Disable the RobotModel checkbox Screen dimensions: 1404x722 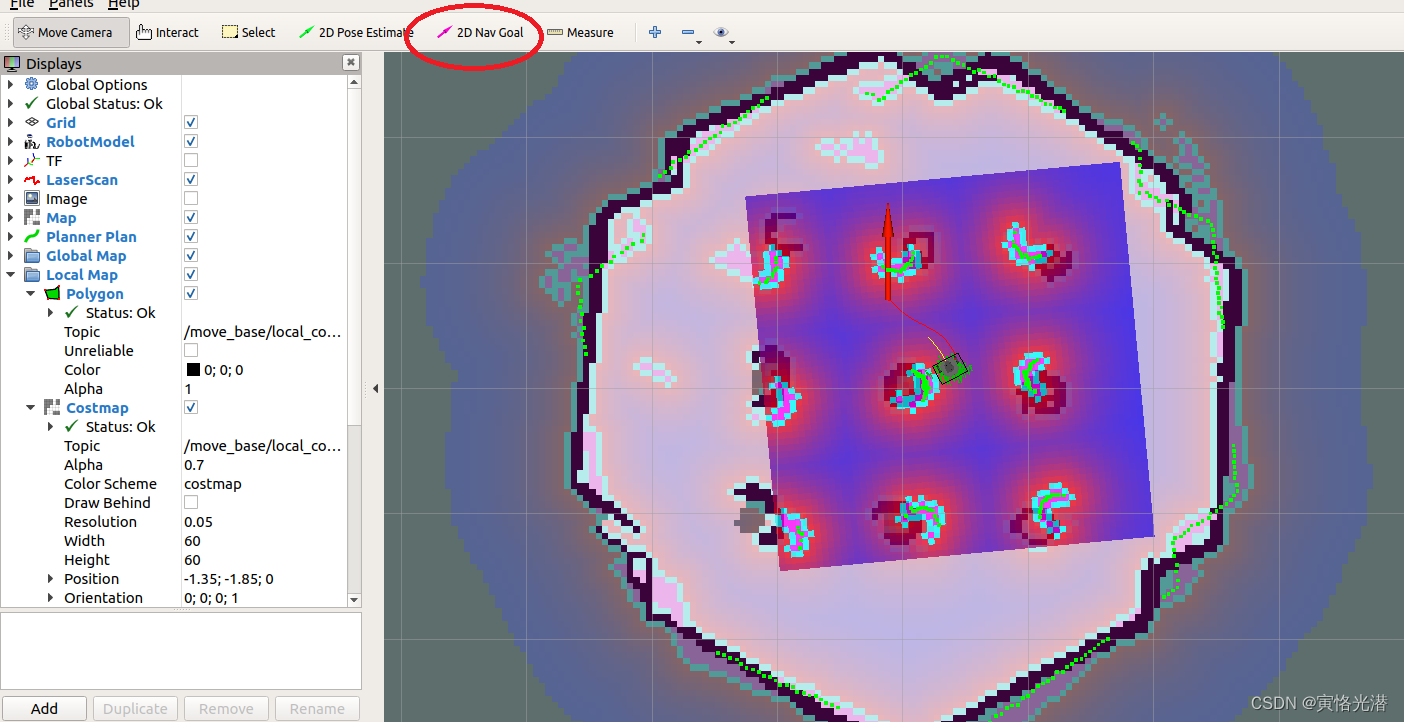(191, 141)
